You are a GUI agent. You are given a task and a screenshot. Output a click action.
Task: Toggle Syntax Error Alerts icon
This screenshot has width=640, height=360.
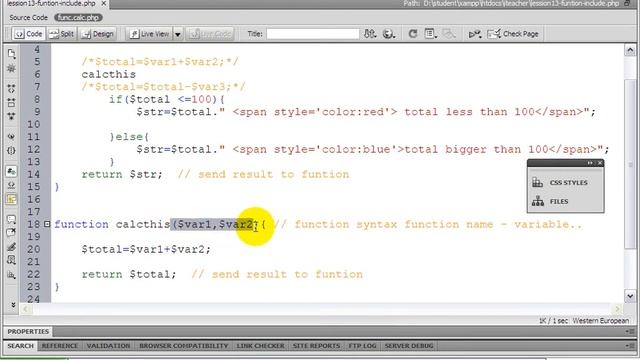pyautogui.click(x=11, y=199)
